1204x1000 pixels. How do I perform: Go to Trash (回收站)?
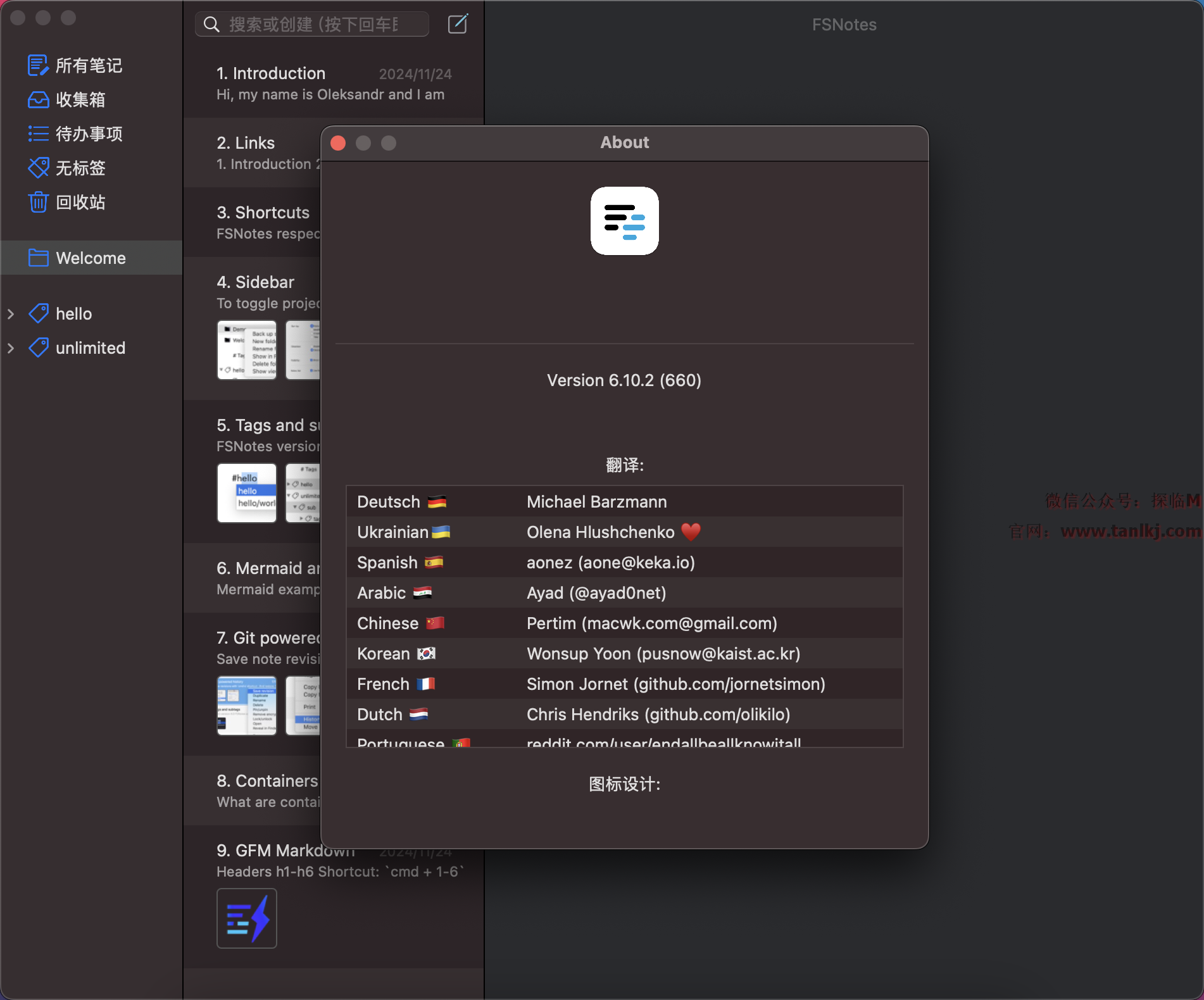click(80, 202)
